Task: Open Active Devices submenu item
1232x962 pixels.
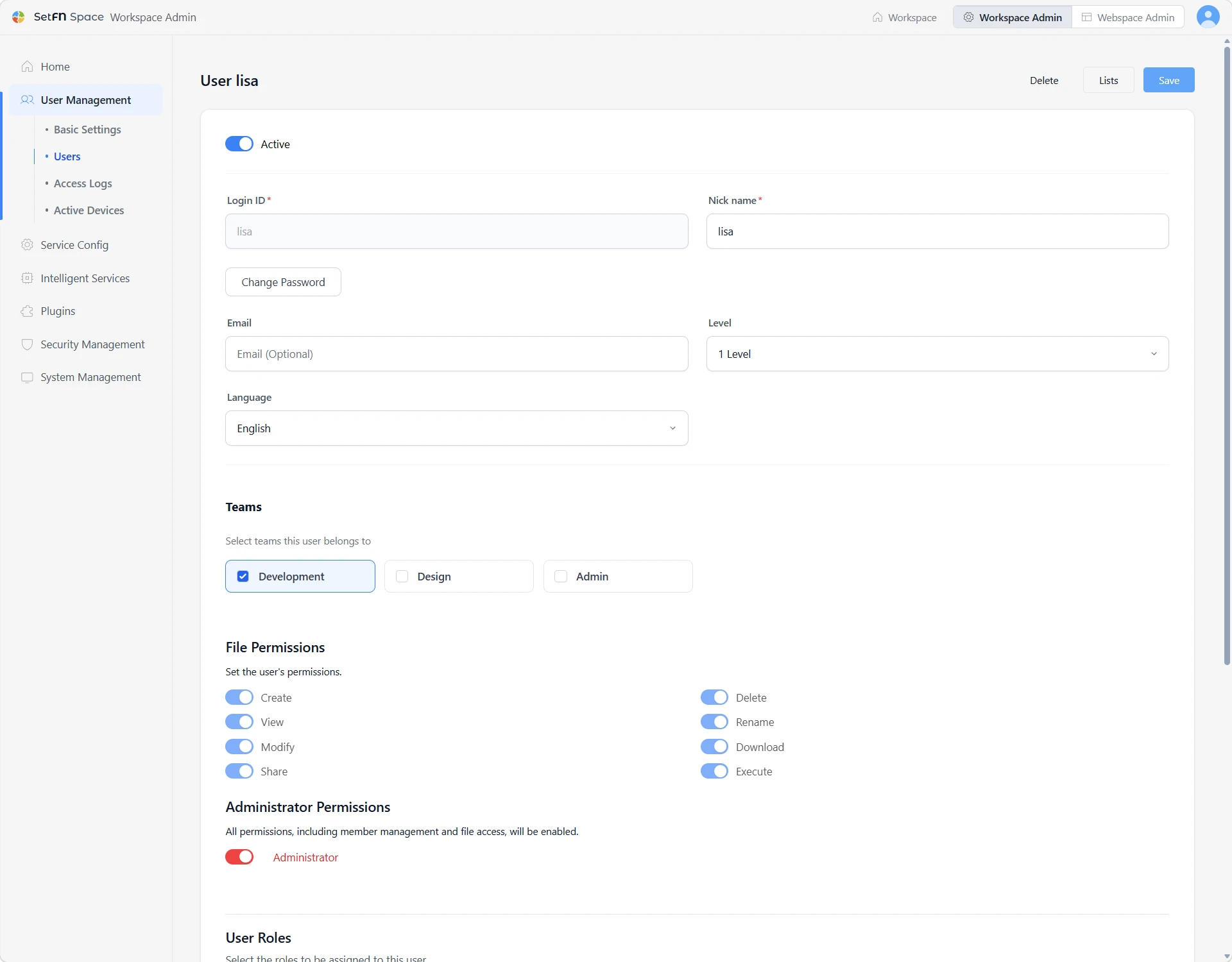Action: (x=89, y=210)
